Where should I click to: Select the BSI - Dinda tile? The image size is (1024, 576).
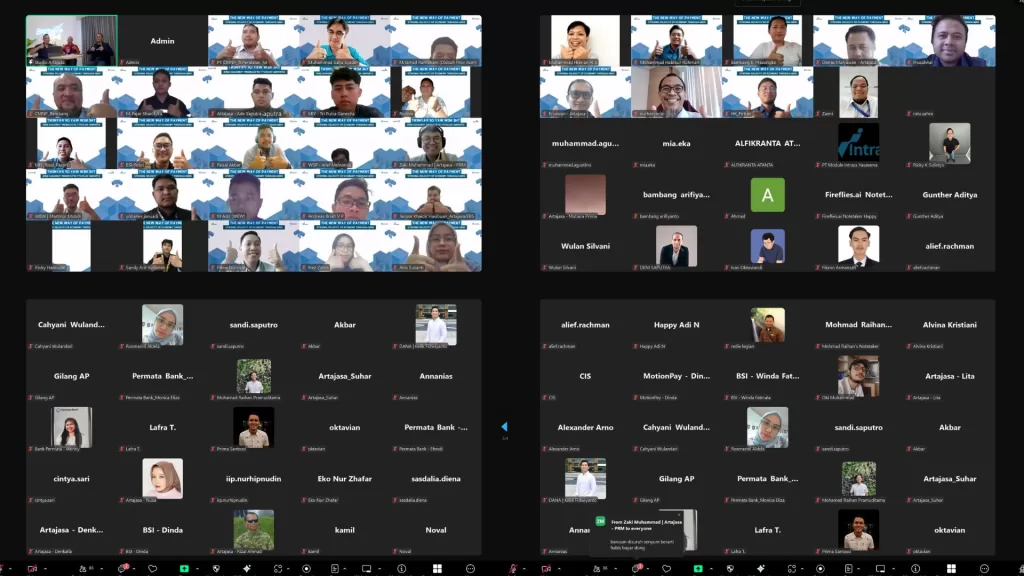163,530
